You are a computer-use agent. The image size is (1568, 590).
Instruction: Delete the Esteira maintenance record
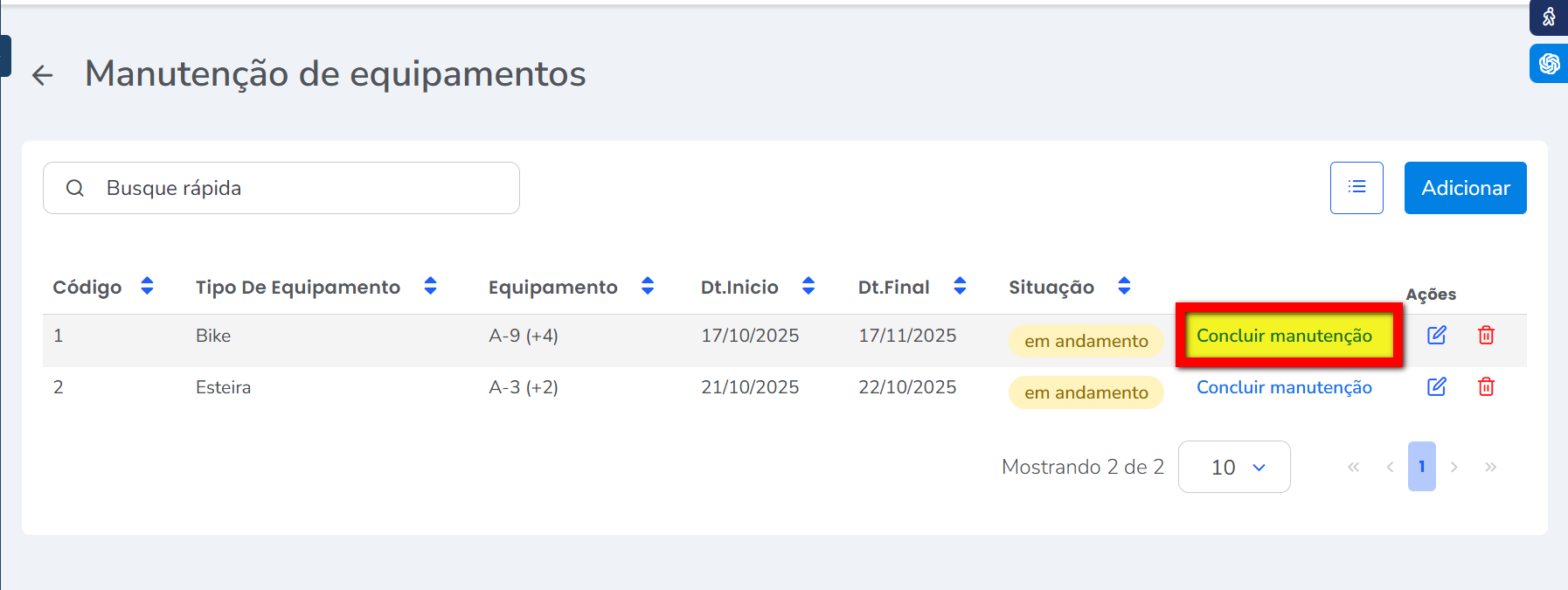tap(1486, 386)
